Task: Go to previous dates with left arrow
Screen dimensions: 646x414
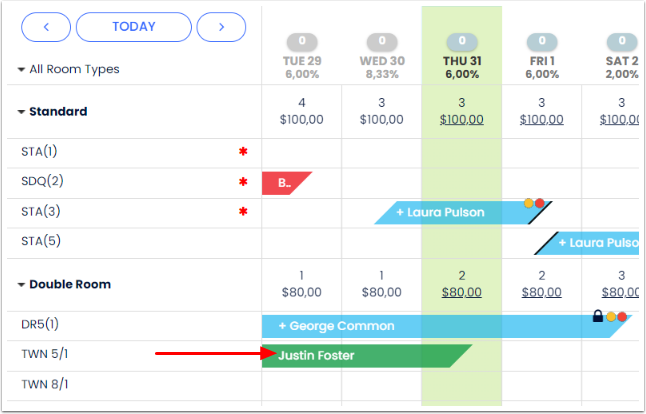Action: click(x=47, y=27)
